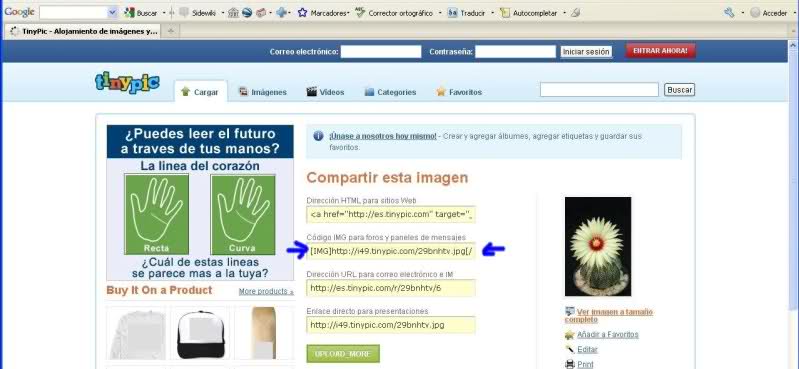
Task: Open the cactus flower image thumbnail
Action: tap(598, 246)
